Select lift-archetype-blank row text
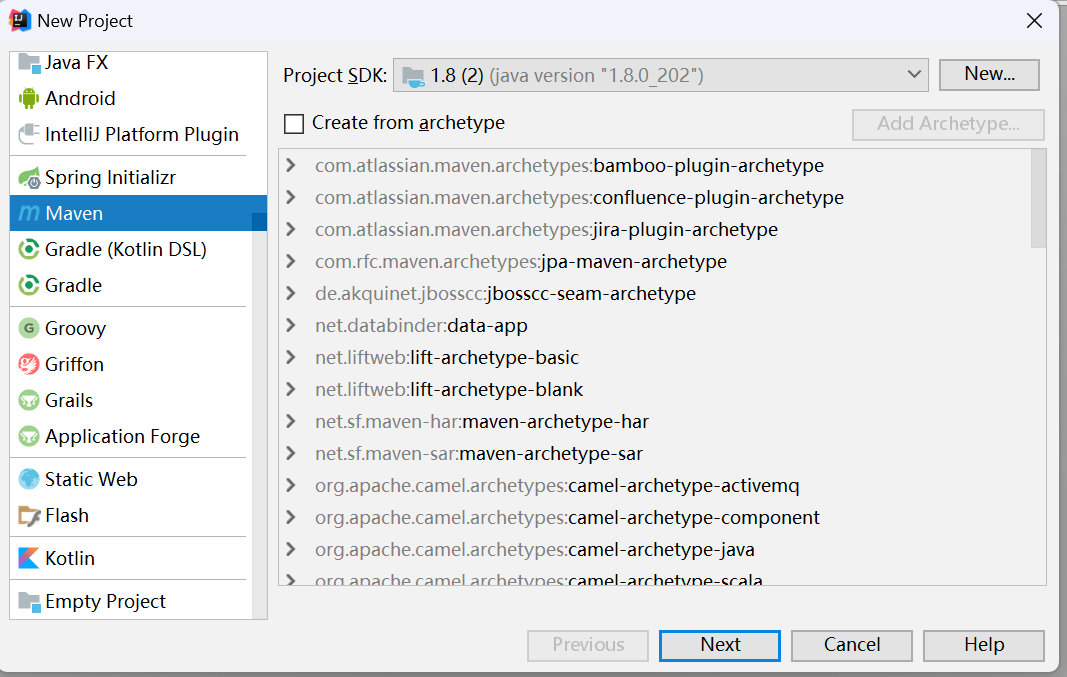The image size is (1067, 677). coord(449,389)
